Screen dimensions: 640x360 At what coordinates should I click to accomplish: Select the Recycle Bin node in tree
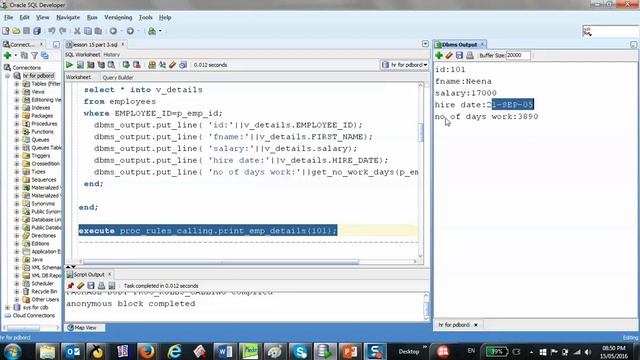tap(44, 291)
